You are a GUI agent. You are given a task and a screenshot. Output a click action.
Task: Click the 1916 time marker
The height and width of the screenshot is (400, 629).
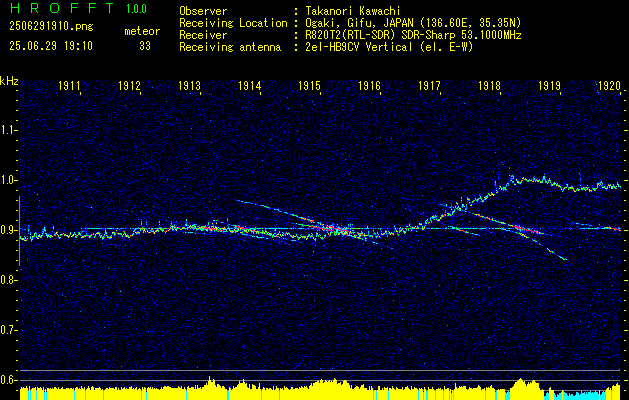click(x=369, y=86)
